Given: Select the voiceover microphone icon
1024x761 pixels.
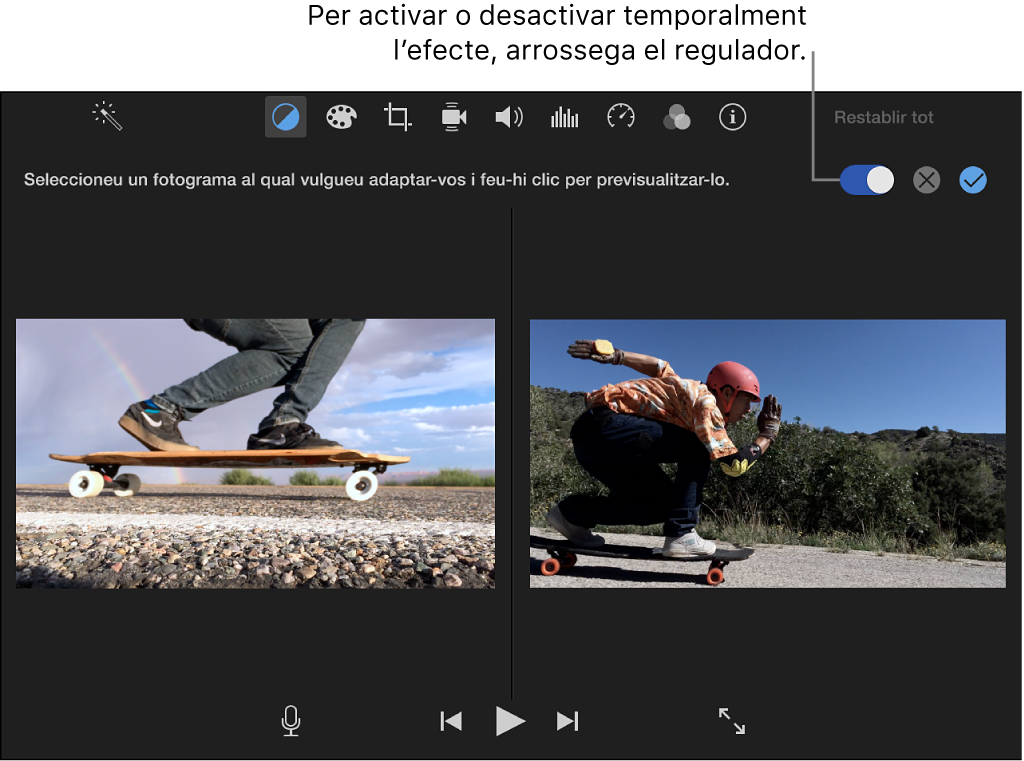Looking at the screenshot, I should click(290, 721).
